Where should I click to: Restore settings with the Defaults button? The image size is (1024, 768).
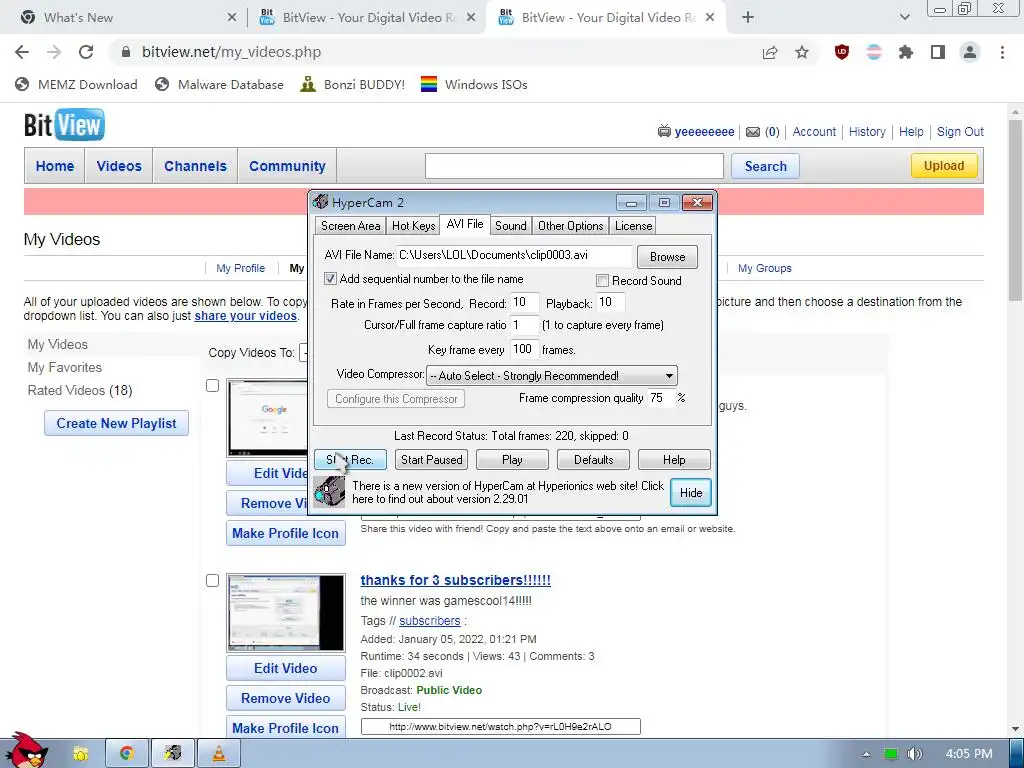click(593, 460)
